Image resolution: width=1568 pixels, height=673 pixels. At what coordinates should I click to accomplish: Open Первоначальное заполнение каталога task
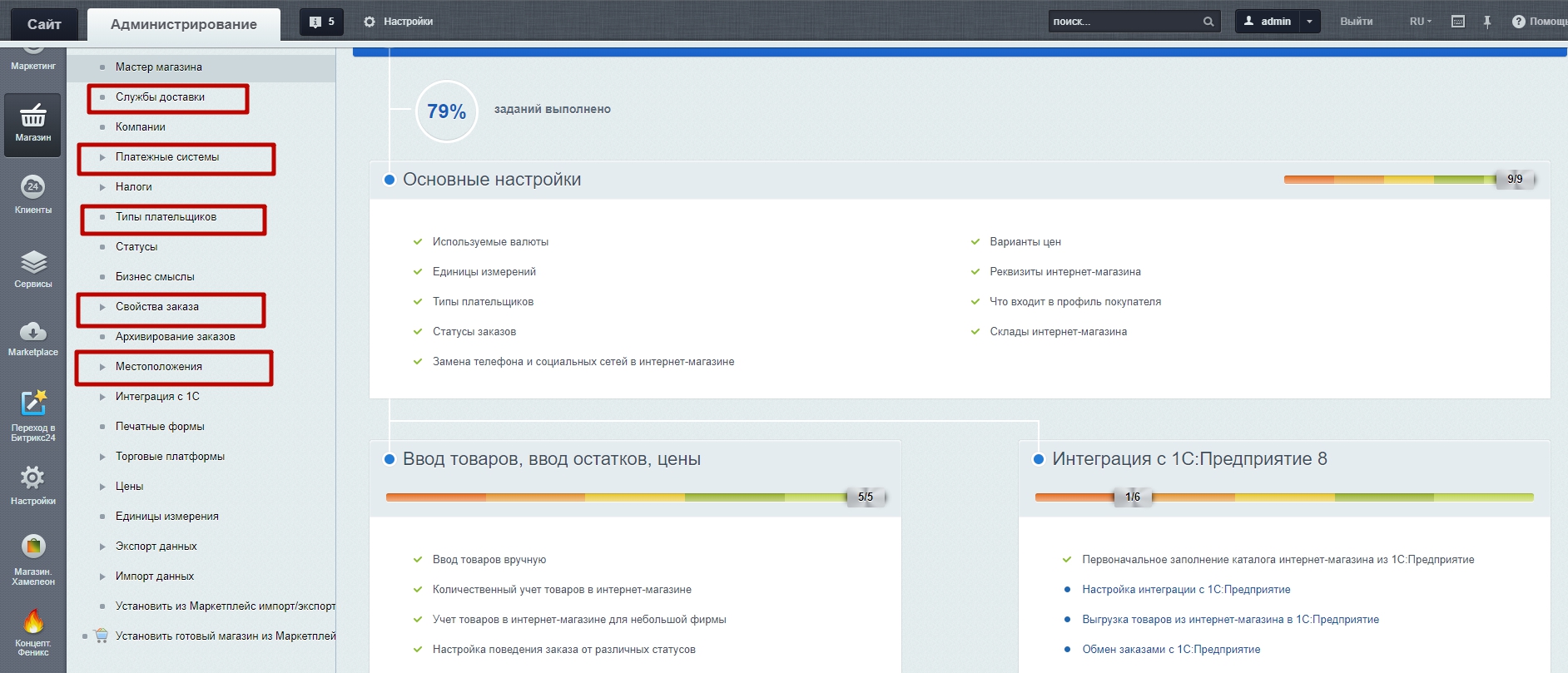click(1278, 560)
